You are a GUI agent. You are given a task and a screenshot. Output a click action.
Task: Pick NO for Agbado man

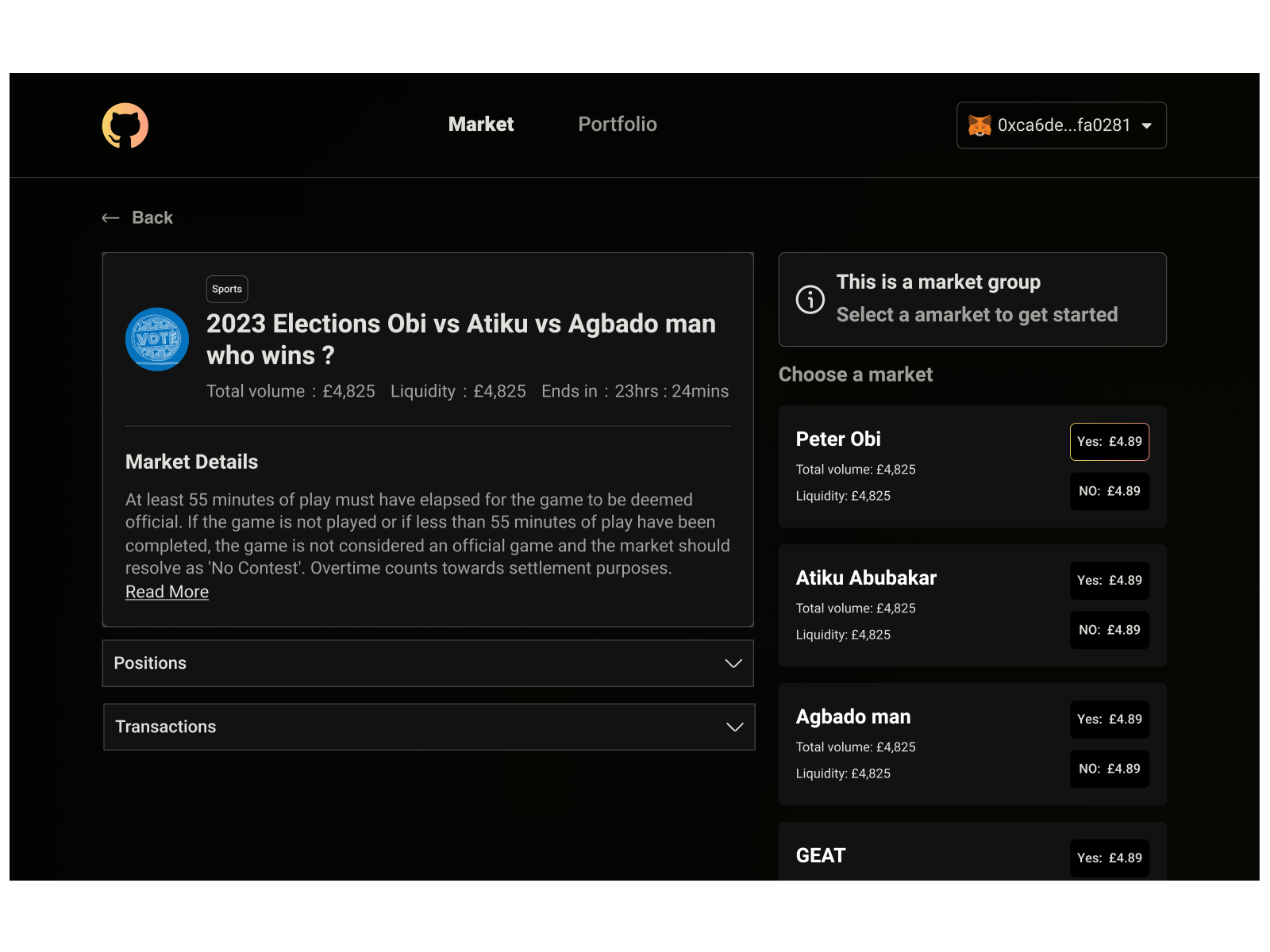[x=1109, y=769]
